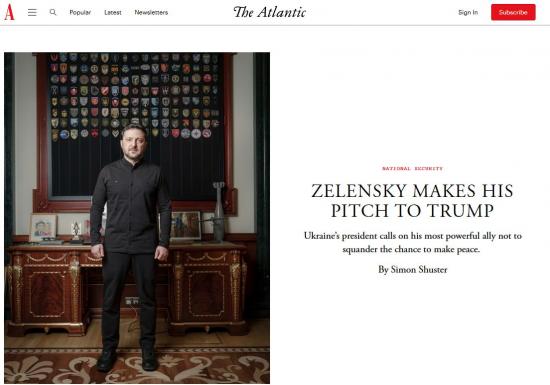The image size is (550, 385).
Task: Open the Latest articles link
Action: (113, 13)
